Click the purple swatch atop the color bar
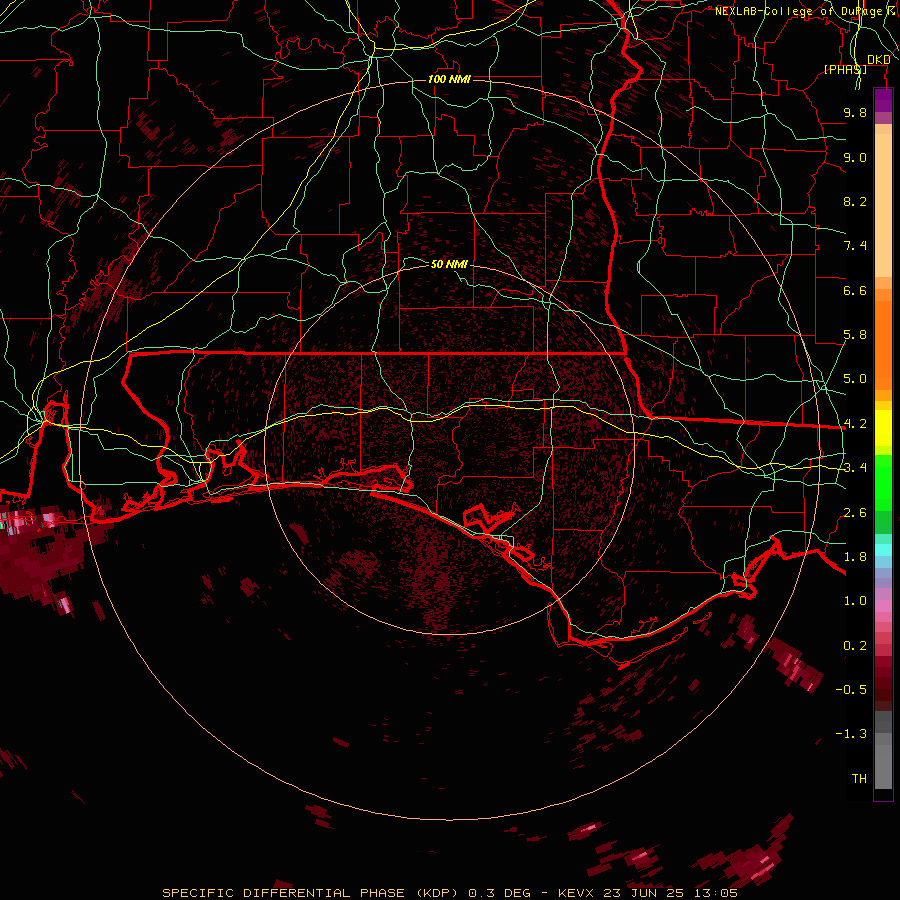This screenshot has width=900, height=900. (x=883, y=101)
